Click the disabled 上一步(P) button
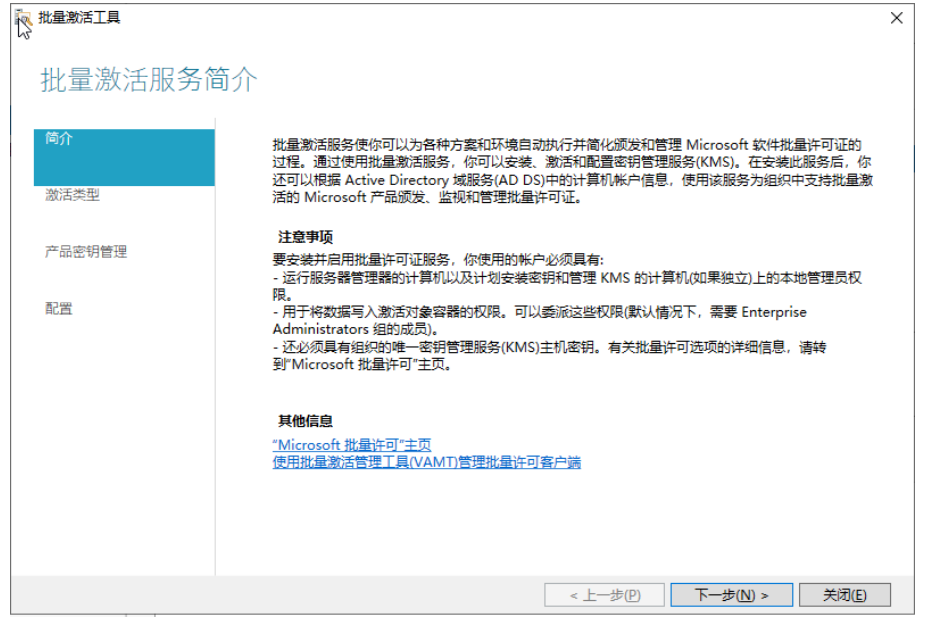This screenshot has width=926, height=620. (x=604, y=595)
